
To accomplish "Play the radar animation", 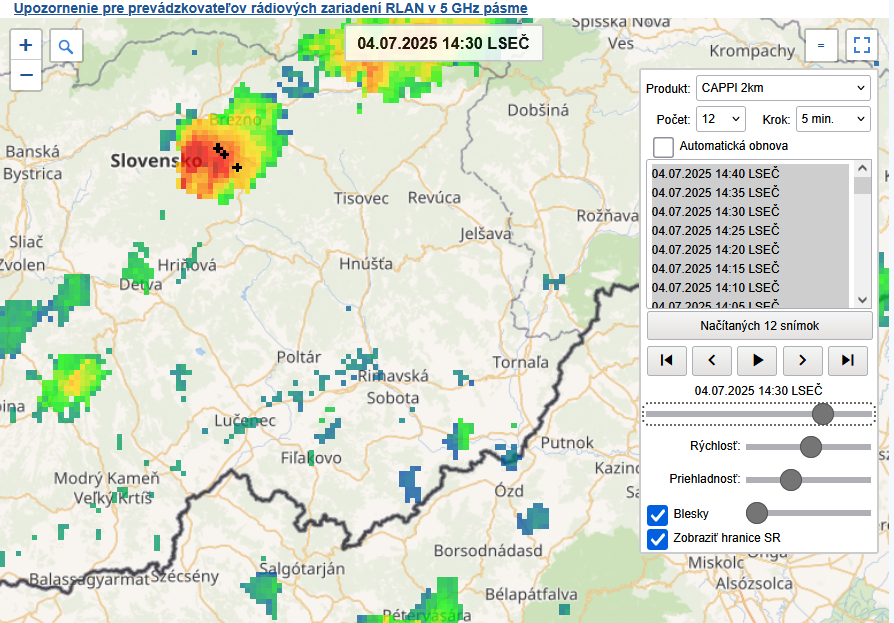I will point(757,360).
